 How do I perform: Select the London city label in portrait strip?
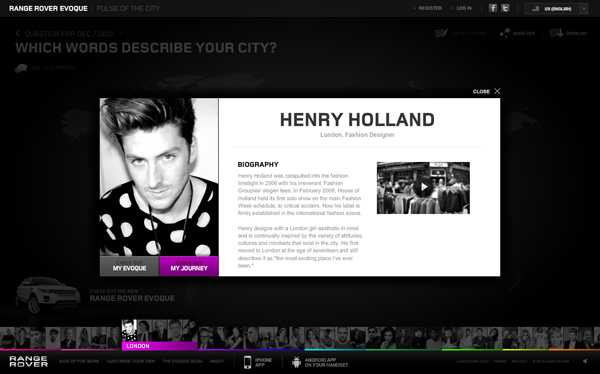pos(159,346)
